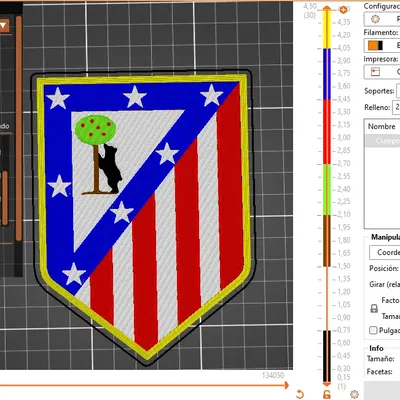Screen dimensions: 400x400
Task: Click the yellow segment of layer slider
Action: [x=327, y=30]
